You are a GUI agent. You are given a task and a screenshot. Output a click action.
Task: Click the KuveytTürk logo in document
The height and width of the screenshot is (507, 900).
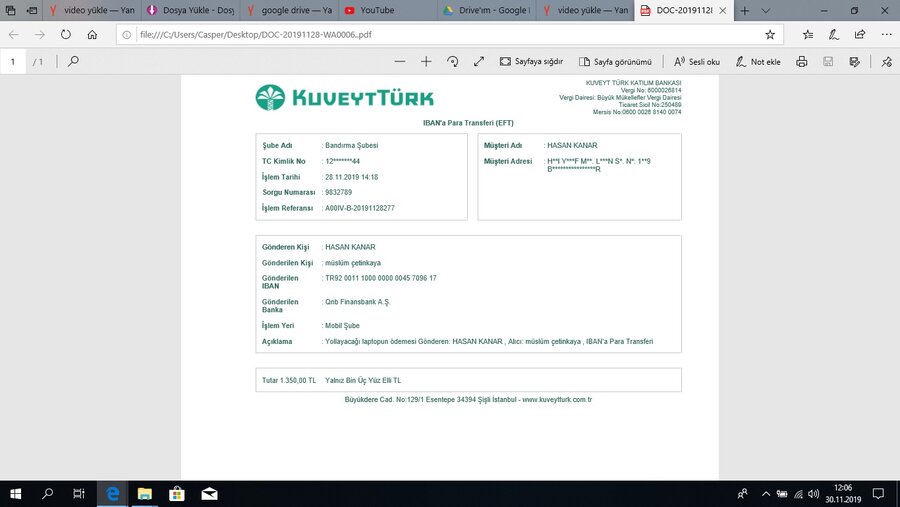pos(344,98)
